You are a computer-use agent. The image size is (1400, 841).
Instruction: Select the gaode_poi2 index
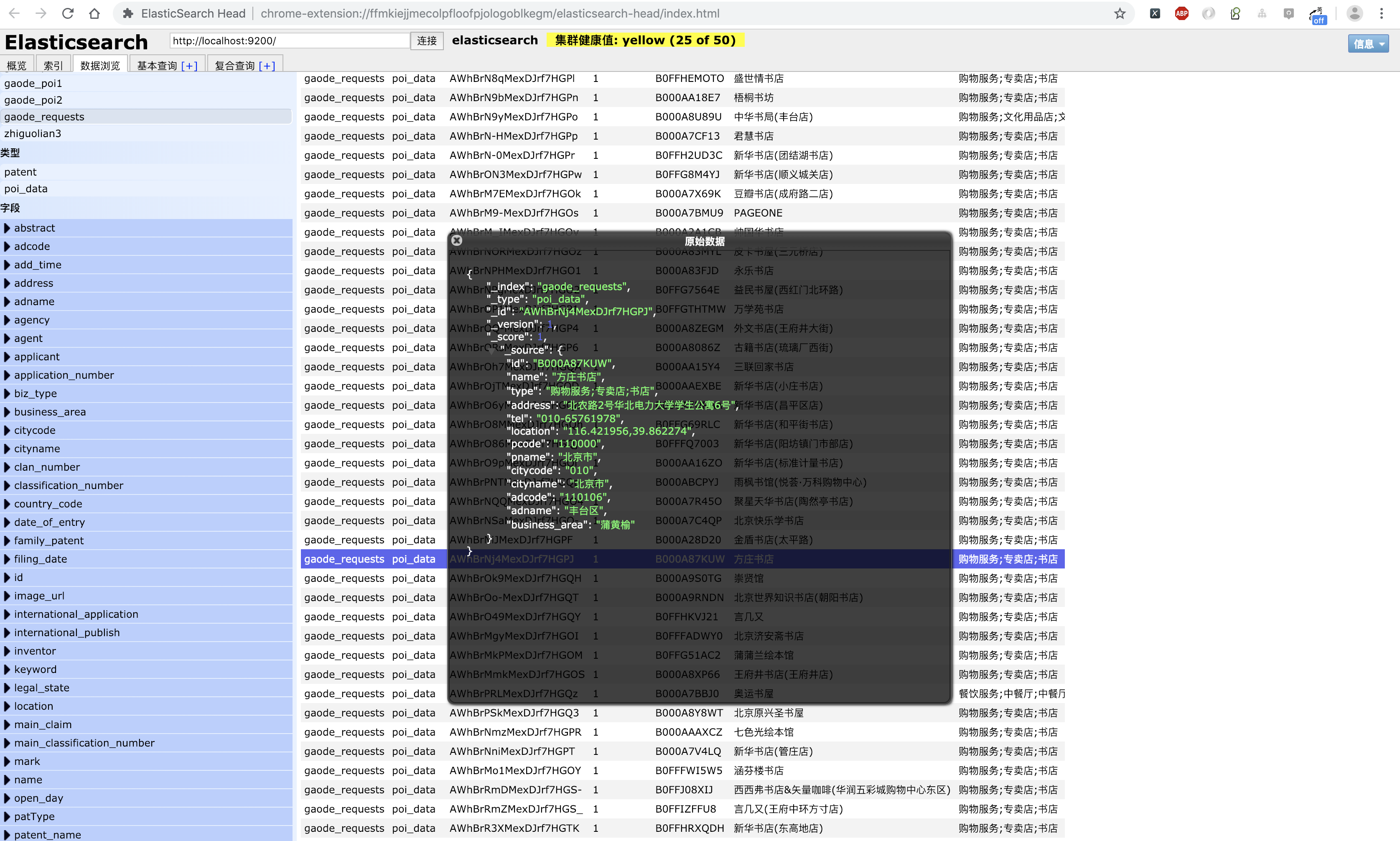33,100
